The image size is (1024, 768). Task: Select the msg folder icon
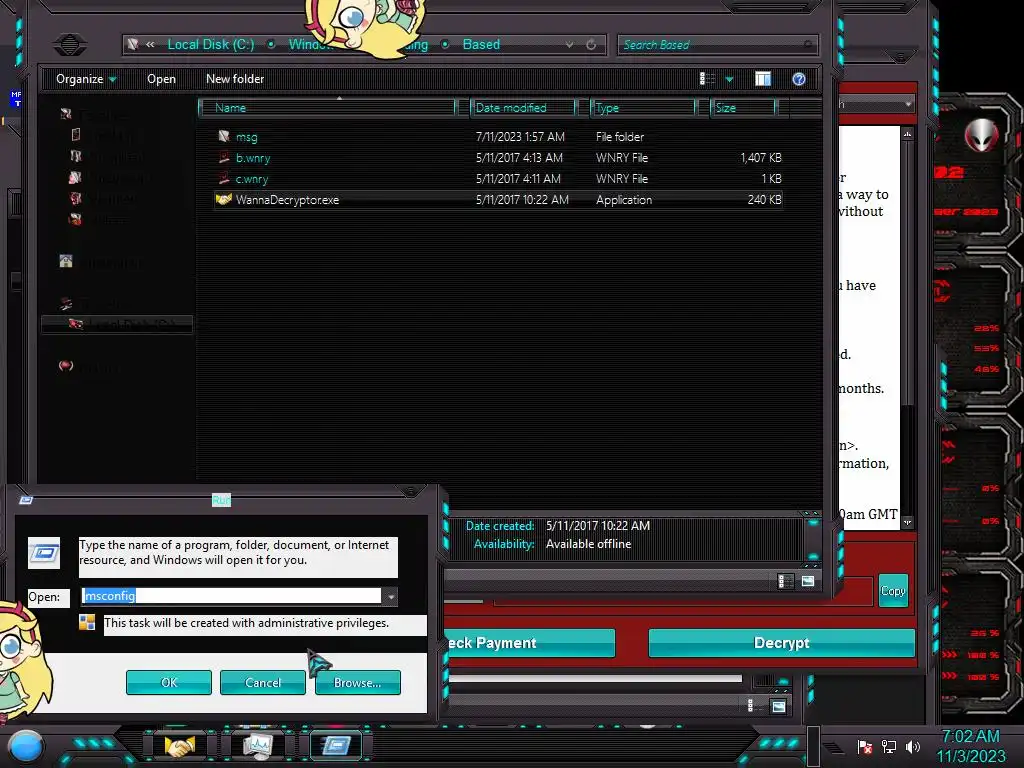click(x=224, y=136)
